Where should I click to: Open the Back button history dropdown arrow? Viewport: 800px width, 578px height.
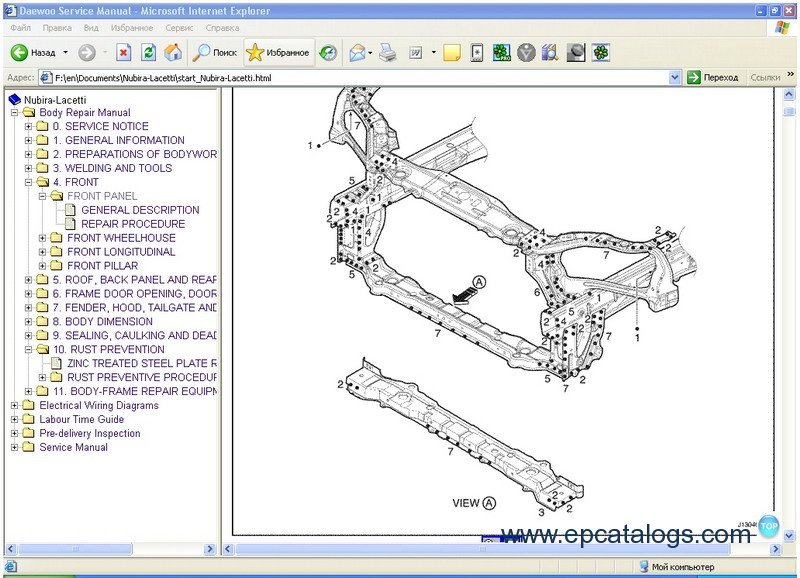(x=65, y=53)
